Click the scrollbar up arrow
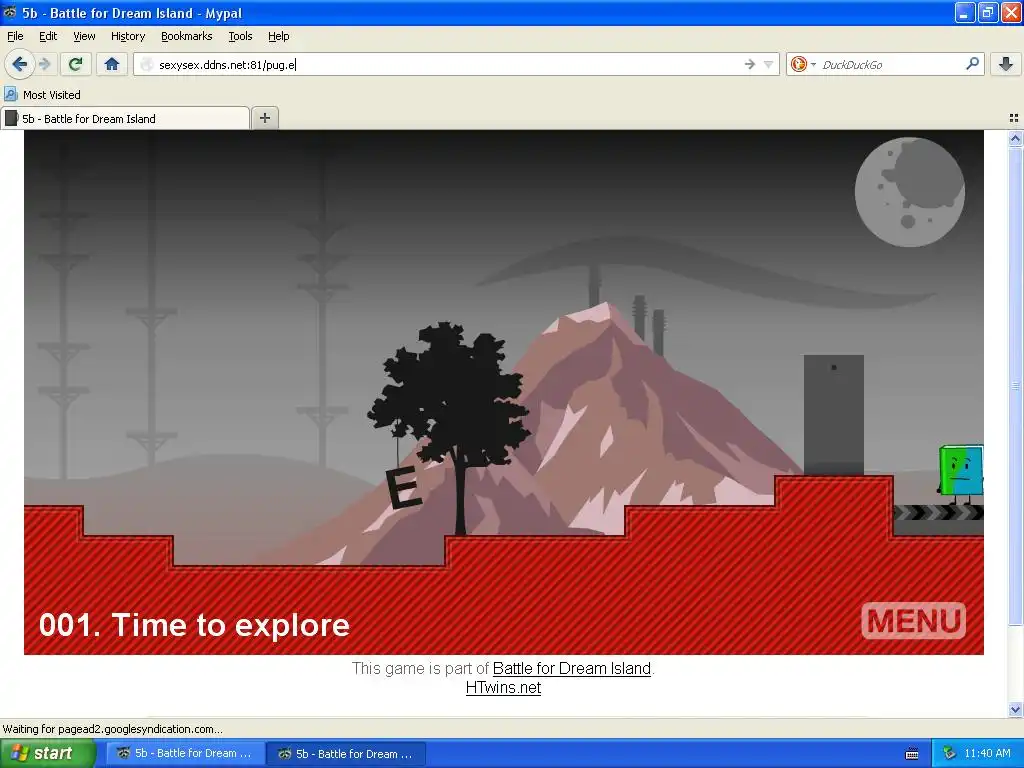1024x768 pixels. point(1015,138)
